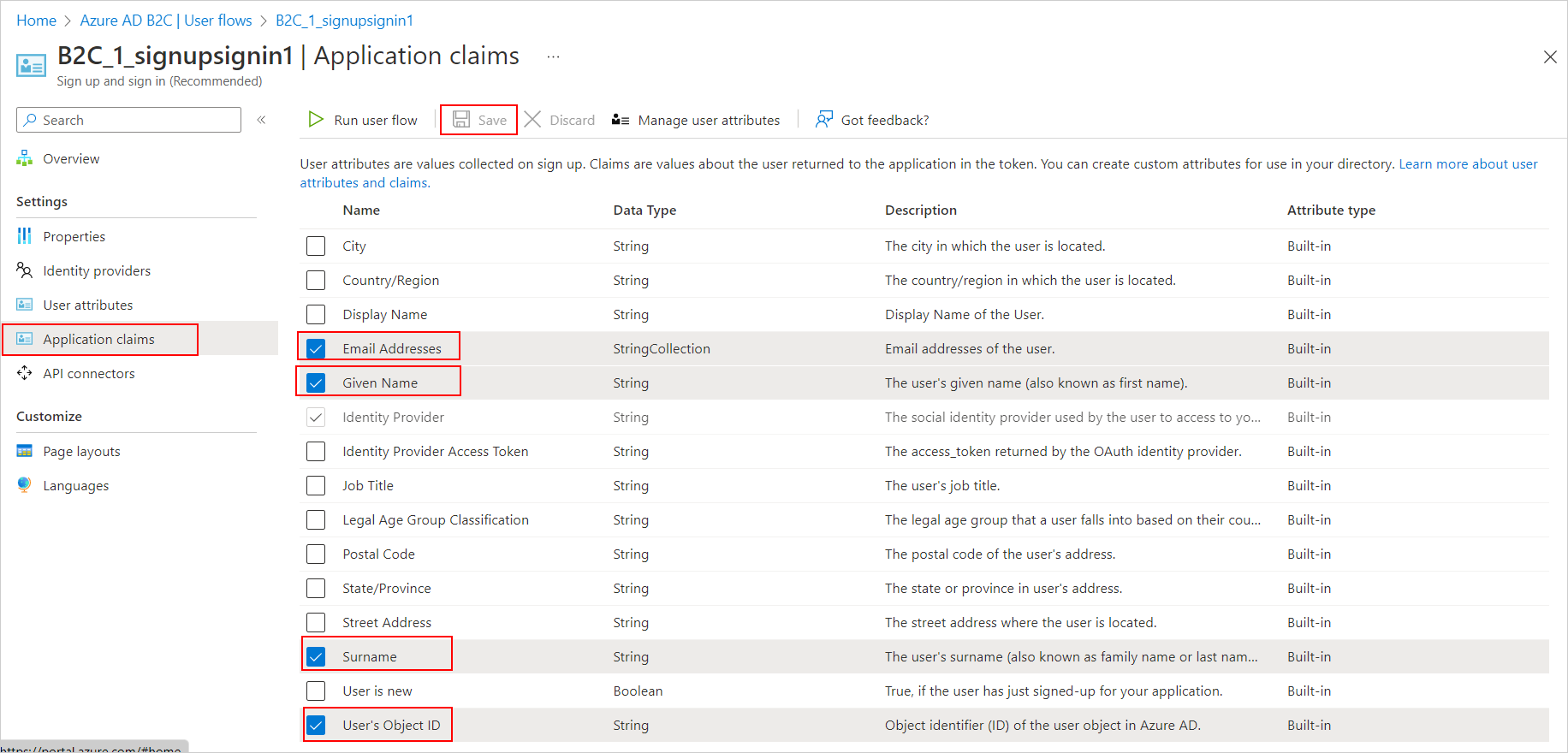Click the Run user flow button label

point(376,120)
